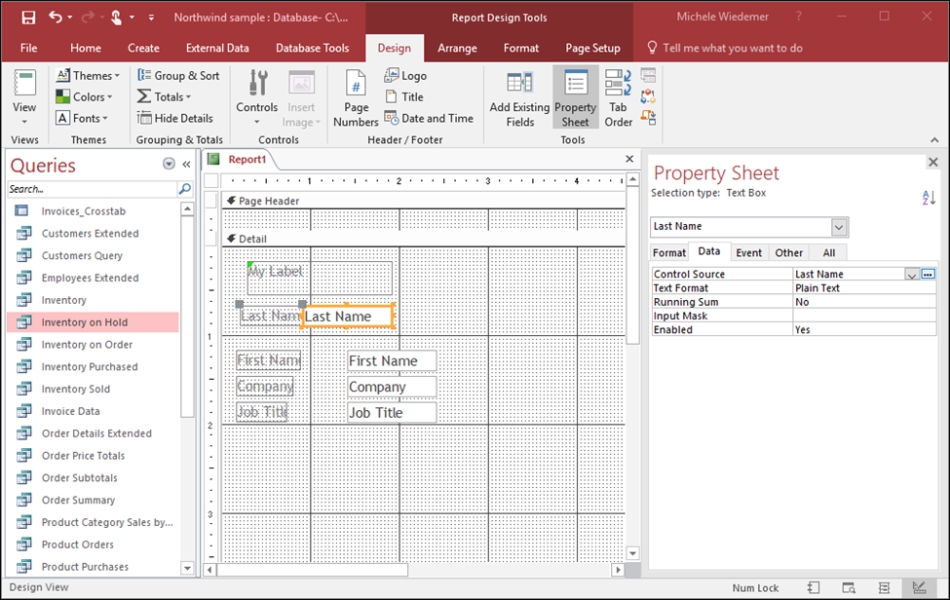Select the Product Purchases query
Screen dimensions: 950x600
pos(93,567)
